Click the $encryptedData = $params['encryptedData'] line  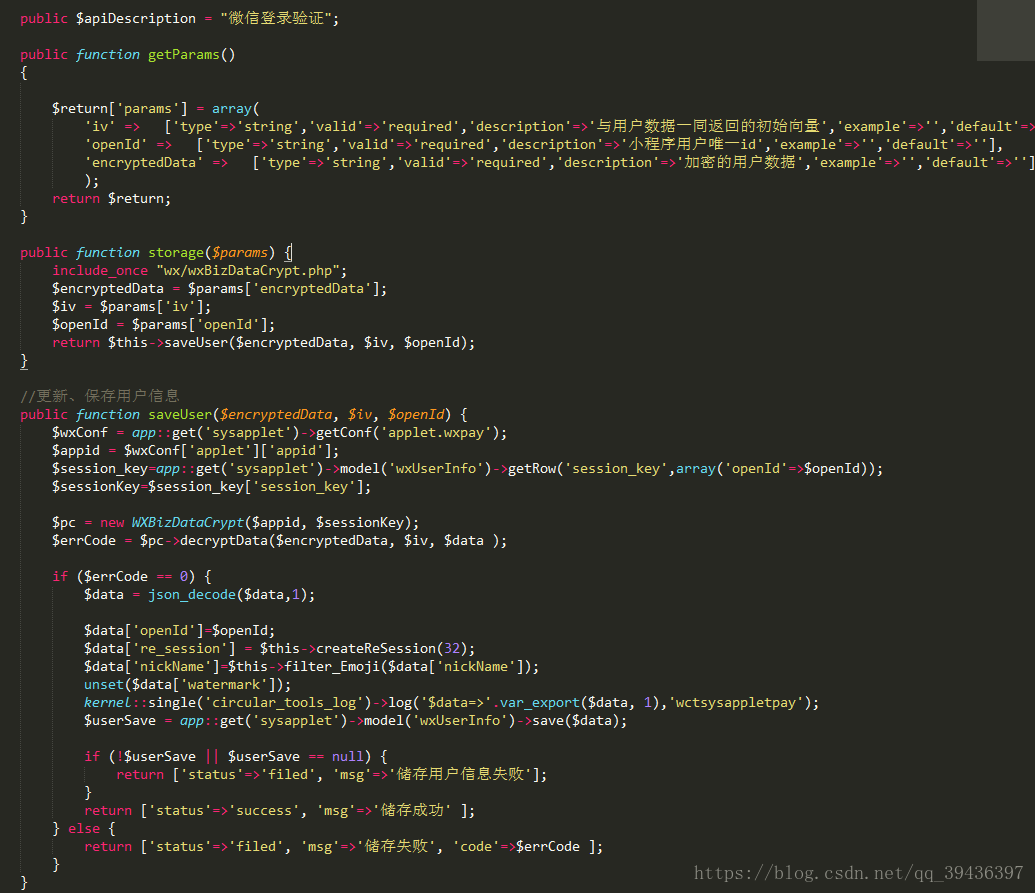tap(220, 288)
